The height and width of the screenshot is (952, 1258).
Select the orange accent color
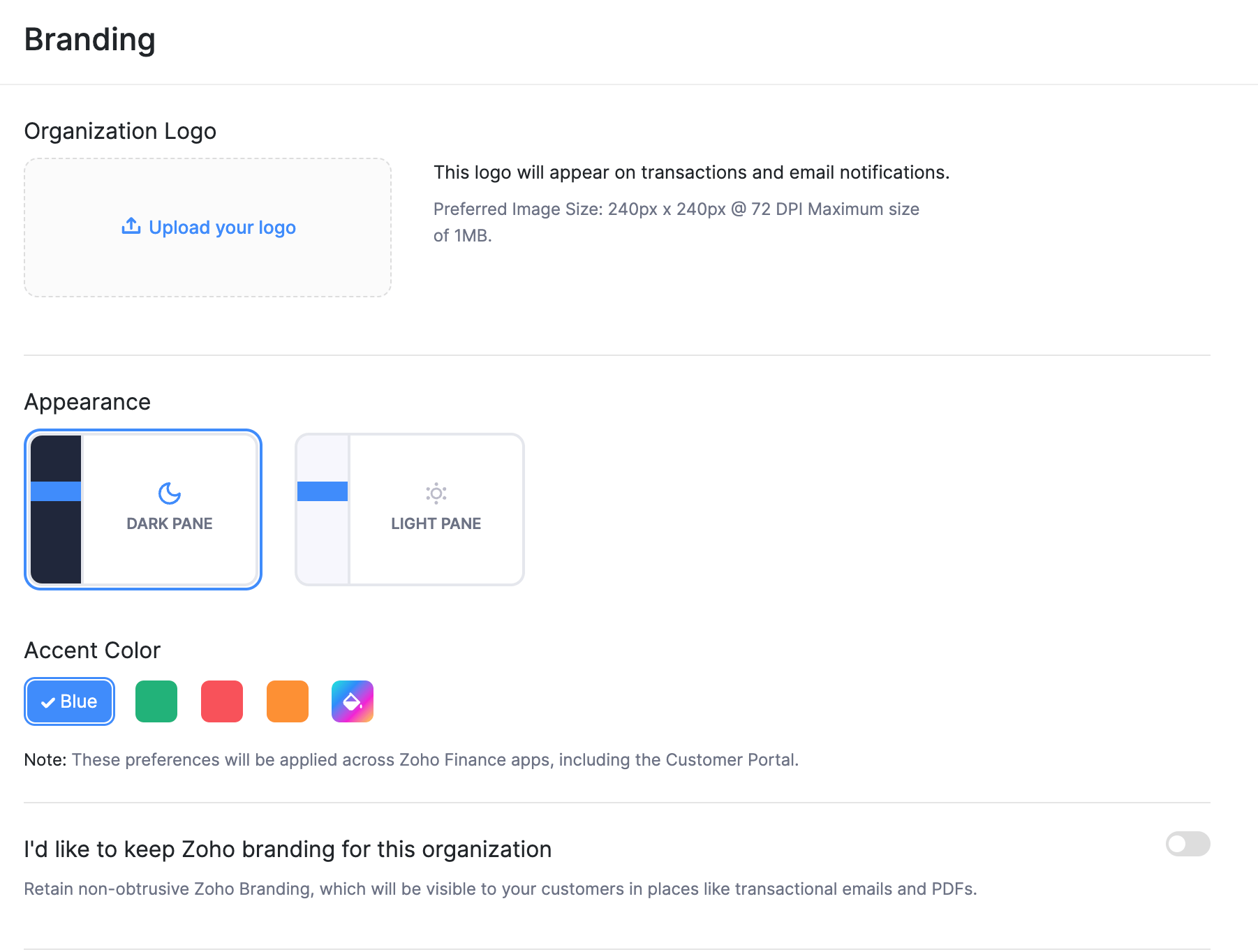(287, 701)
